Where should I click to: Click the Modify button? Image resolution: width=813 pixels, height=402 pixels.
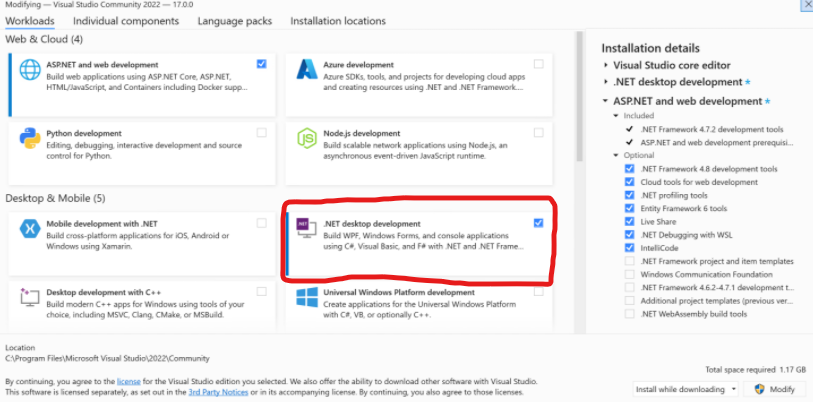[774, 389]
